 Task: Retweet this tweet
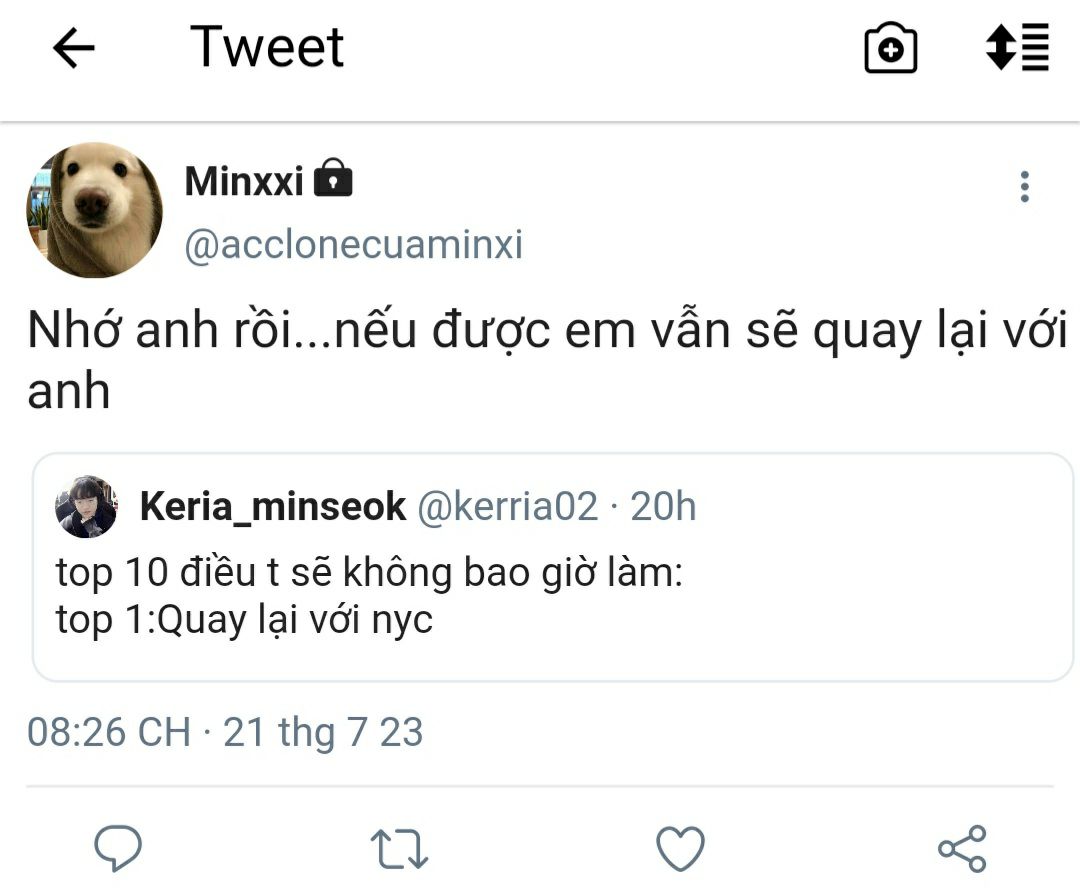point(399,849)
